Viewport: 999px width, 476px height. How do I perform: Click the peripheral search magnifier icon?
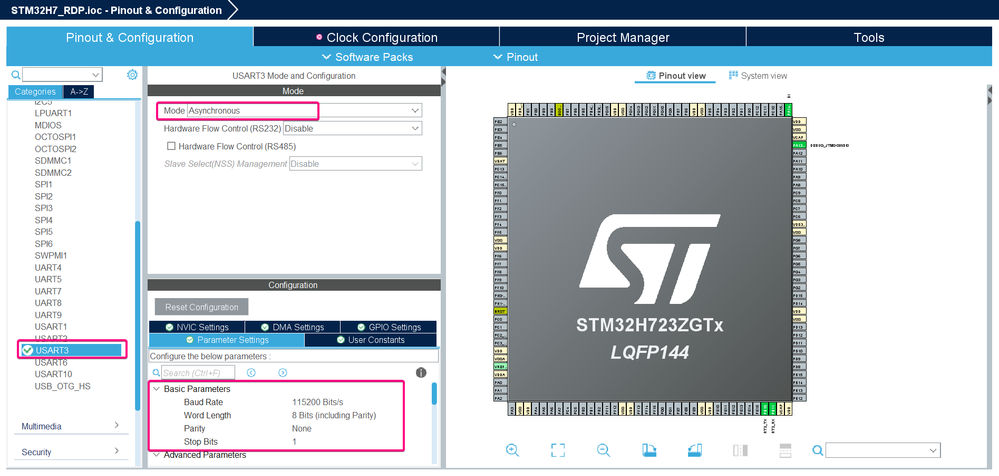click(x=16, y=75)
